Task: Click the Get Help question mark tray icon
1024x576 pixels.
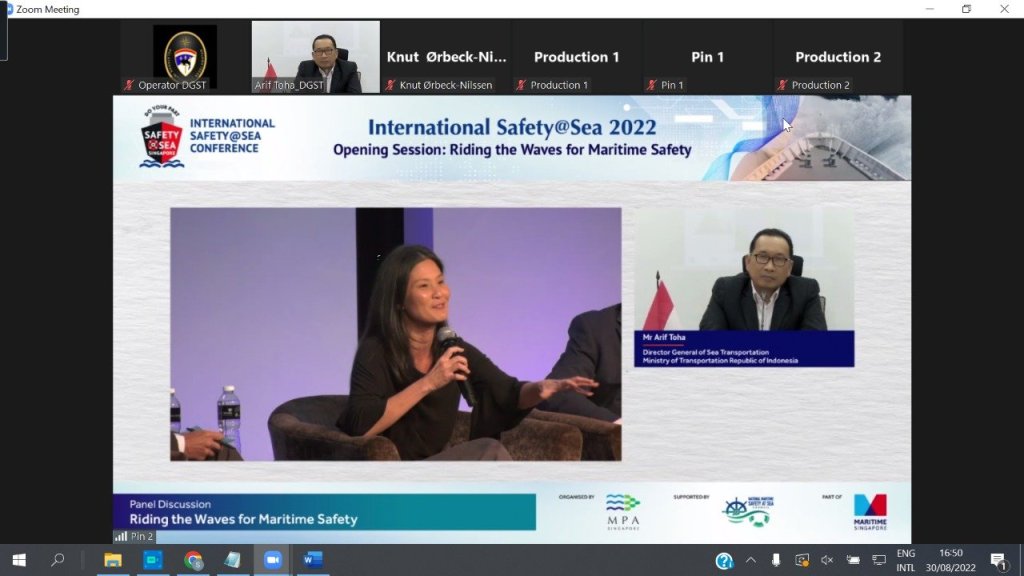Action: (724, 560)
